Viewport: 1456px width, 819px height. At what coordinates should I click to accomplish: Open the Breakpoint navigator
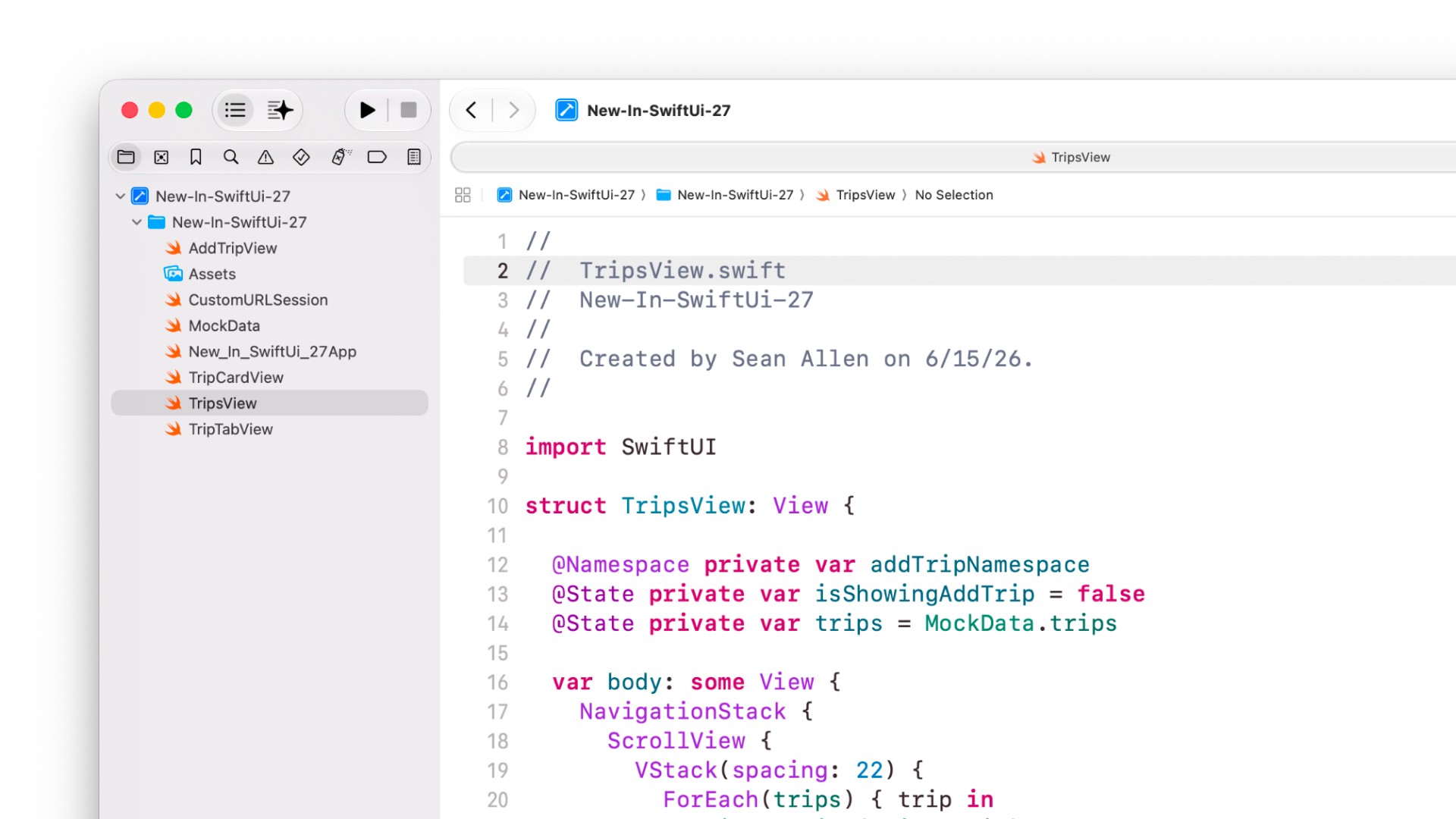tap(377, 157)
